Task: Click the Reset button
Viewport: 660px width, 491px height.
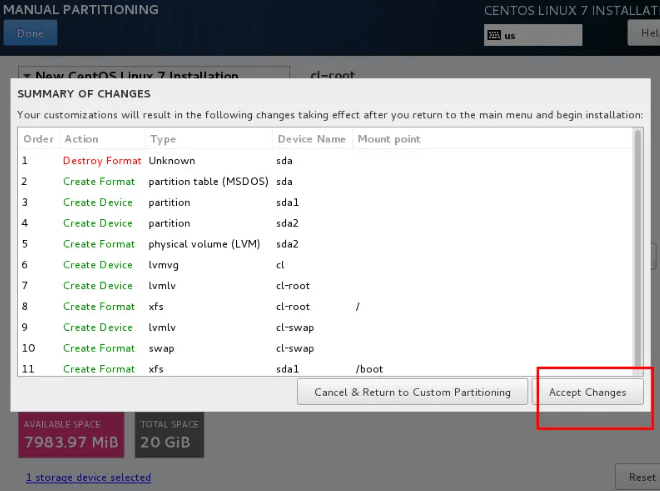Action: pyautogui.click(x=639, y=477)
